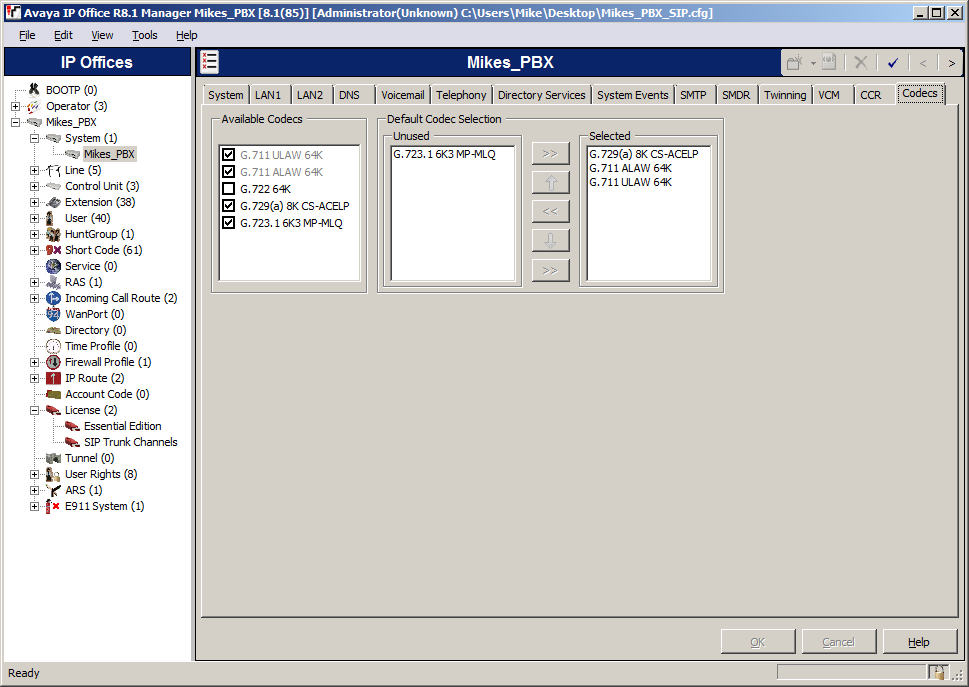Click the Help button in the dialog

(x=919, y=642)
